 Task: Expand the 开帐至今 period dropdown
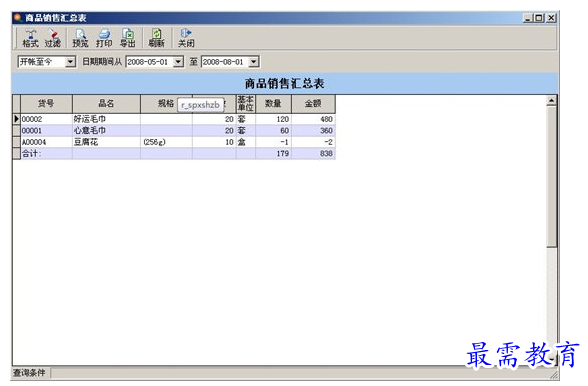70,62
